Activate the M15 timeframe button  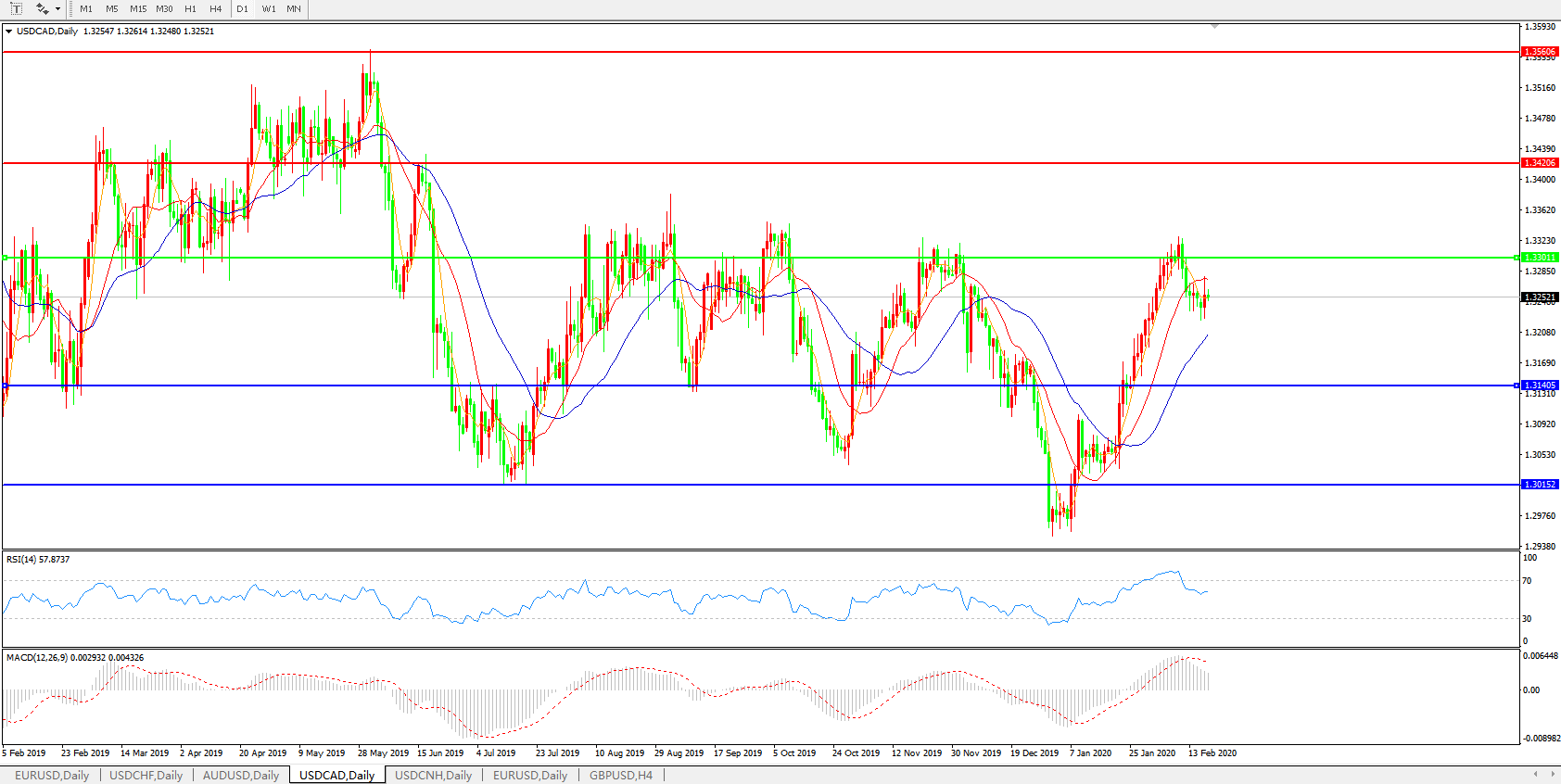138,8
